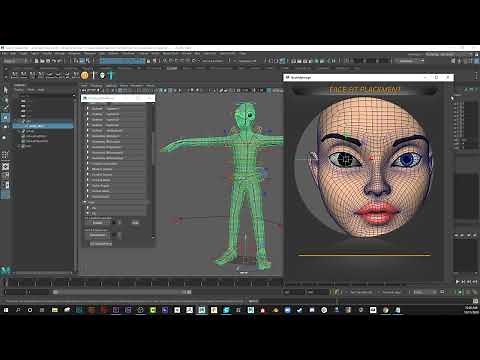The image size is (480, 360).
Task: Click the Cortana circle on the taskbar
Action: 30,310
